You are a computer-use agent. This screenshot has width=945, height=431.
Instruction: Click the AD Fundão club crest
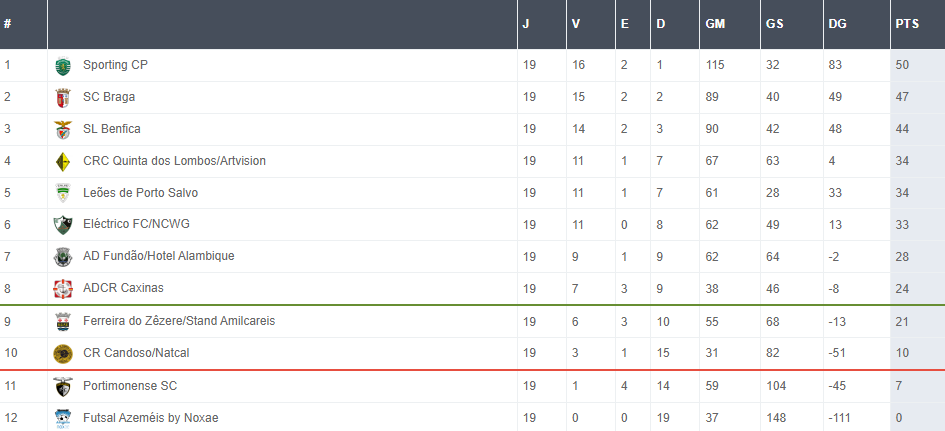(x=63, y=257)
